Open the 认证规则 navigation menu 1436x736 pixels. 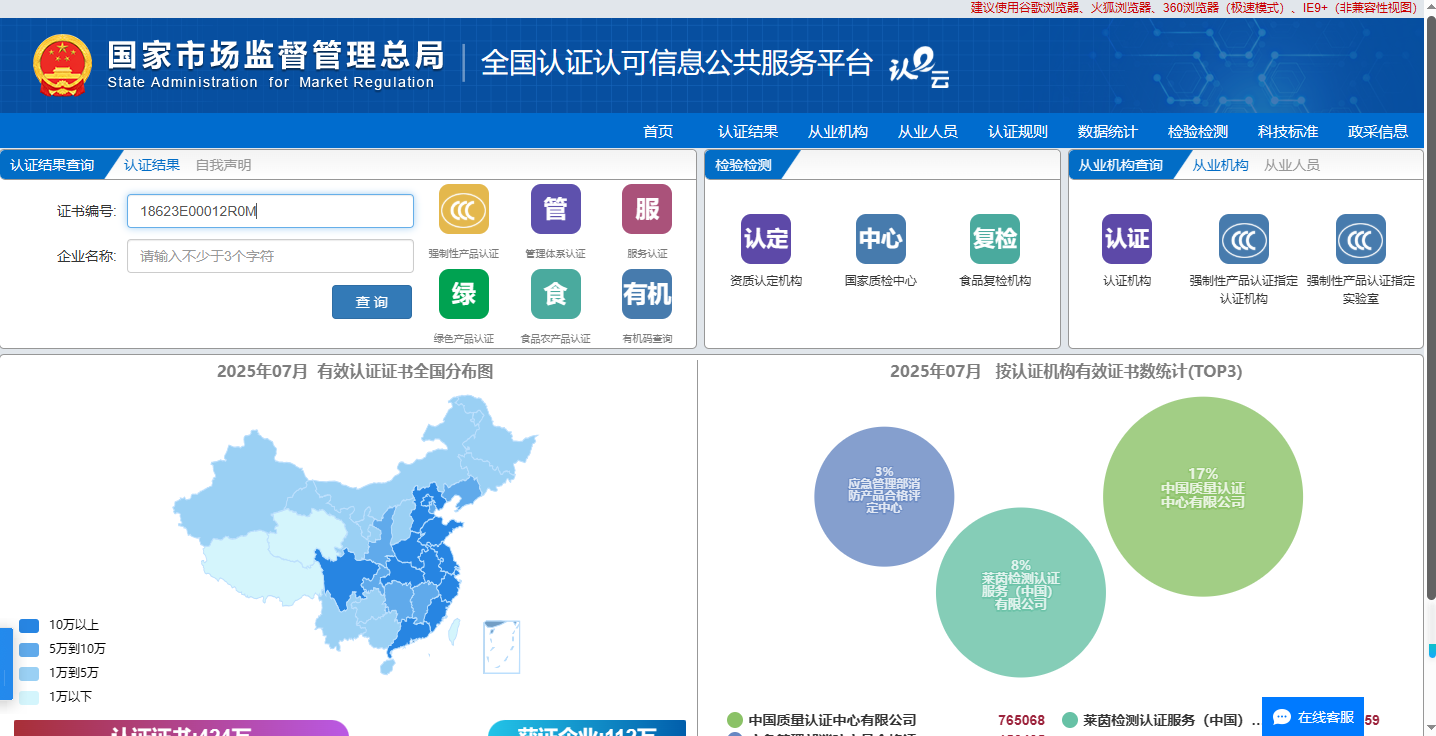1017,131
